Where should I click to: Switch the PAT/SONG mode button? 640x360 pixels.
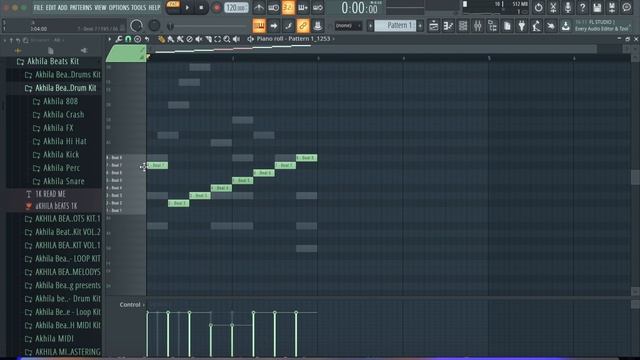pos(173,7)
